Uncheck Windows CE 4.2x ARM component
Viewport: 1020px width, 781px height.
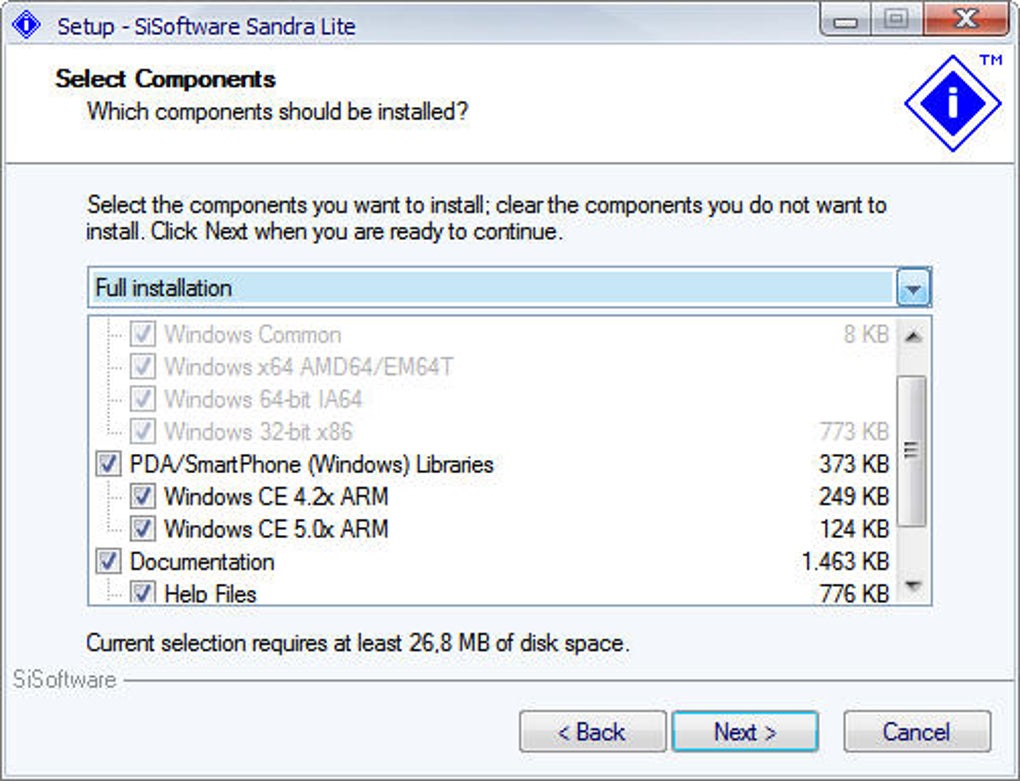(143, 497)
